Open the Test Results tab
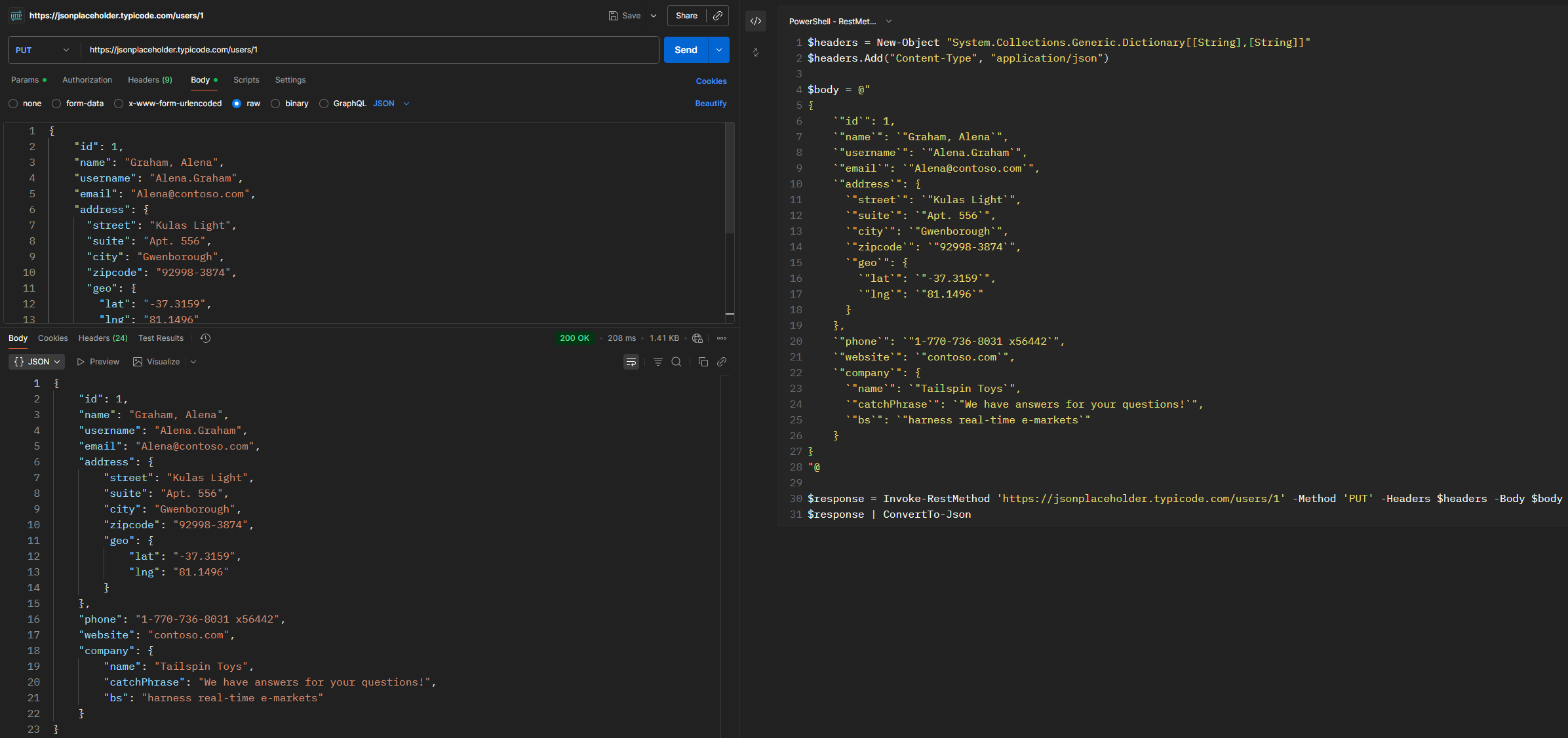This screenshot has width=1568, height=738. (161, 338)
